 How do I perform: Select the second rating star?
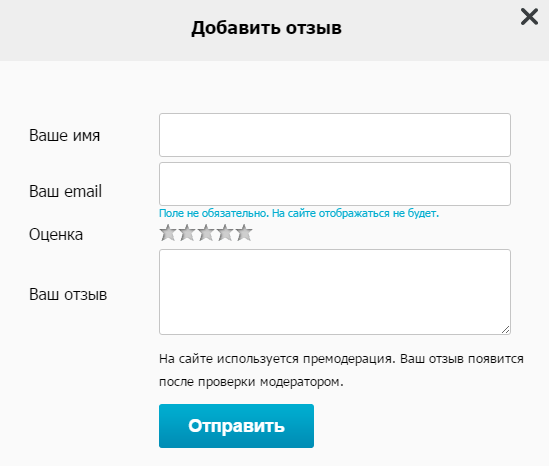coord(187,233)
